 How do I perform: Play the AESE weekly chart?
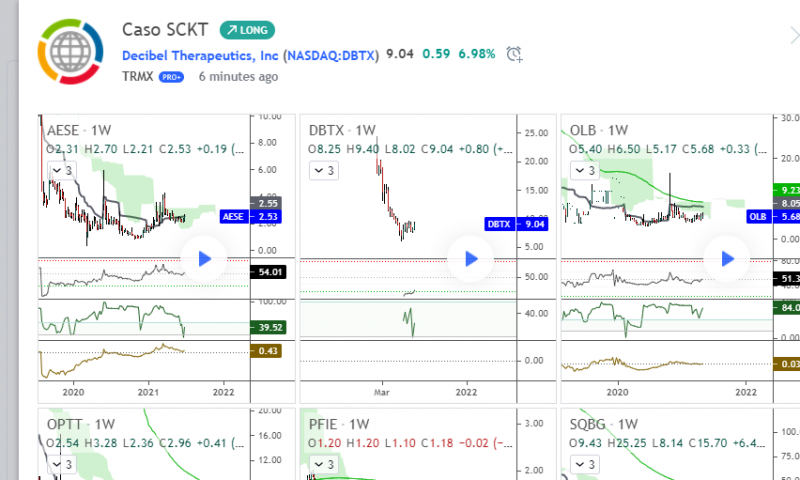click(x=204, y=259)
